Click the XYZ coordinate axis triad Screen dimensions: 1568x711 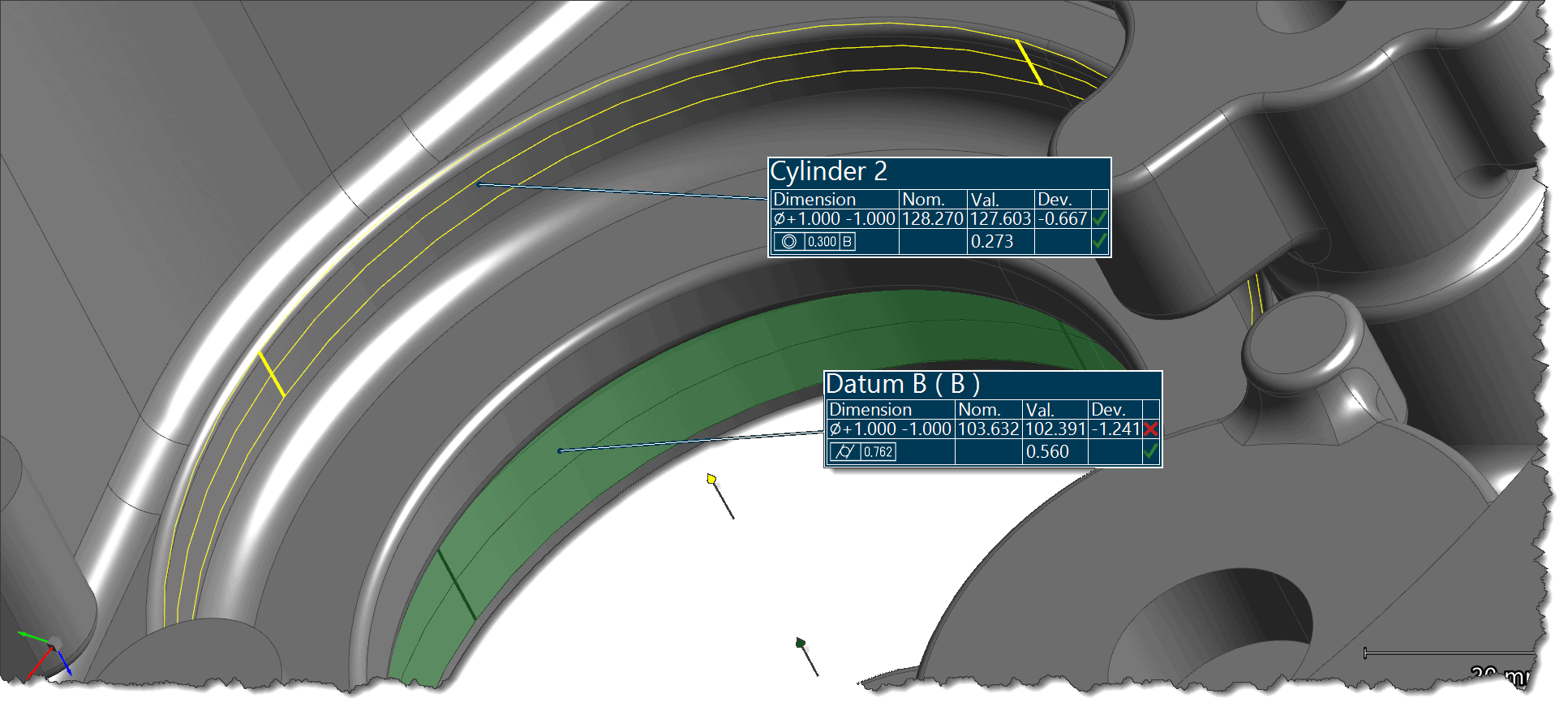point(45,654)
